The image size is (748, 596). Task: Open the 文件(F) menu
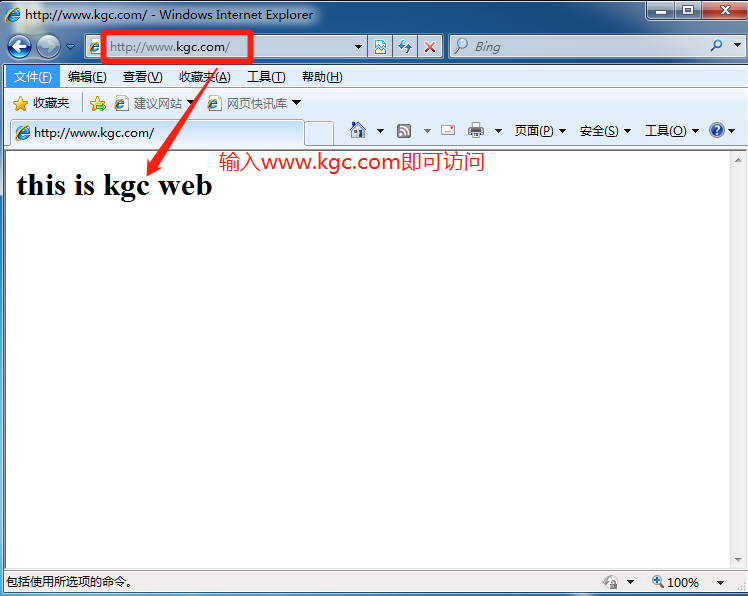[32, 77]
